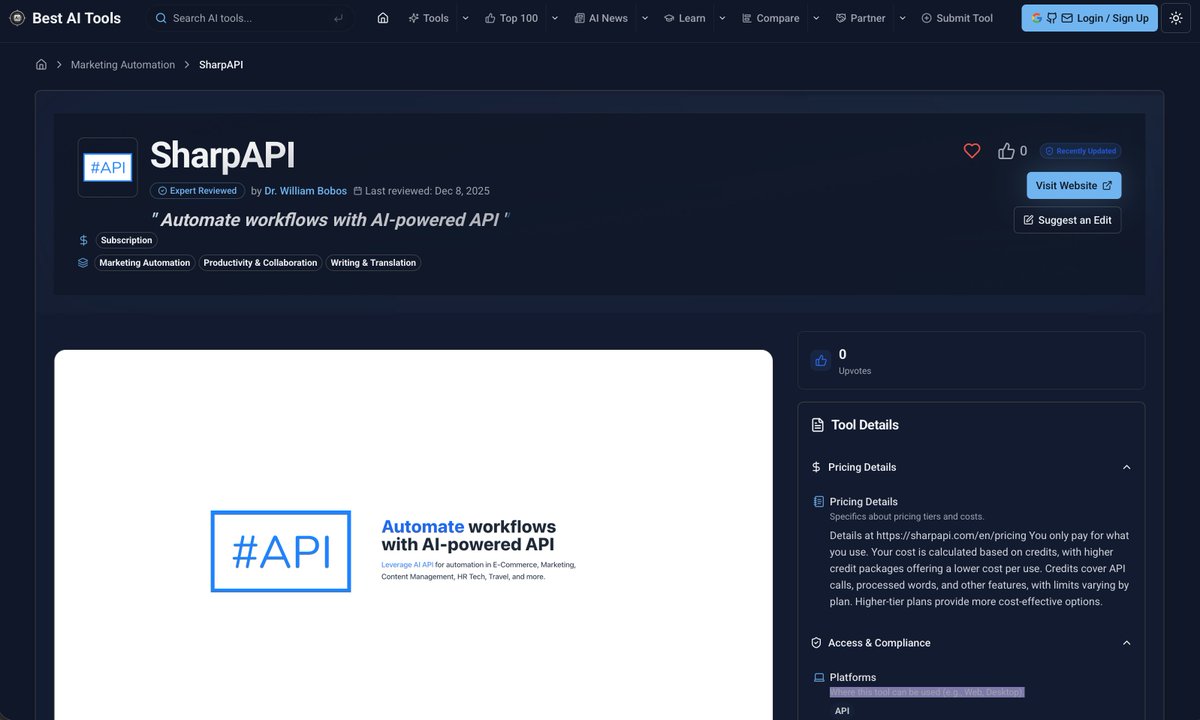Expand the dropdown arrow next to Tools
Viewport: 1200px width, 720px height.
click(465, 18)
